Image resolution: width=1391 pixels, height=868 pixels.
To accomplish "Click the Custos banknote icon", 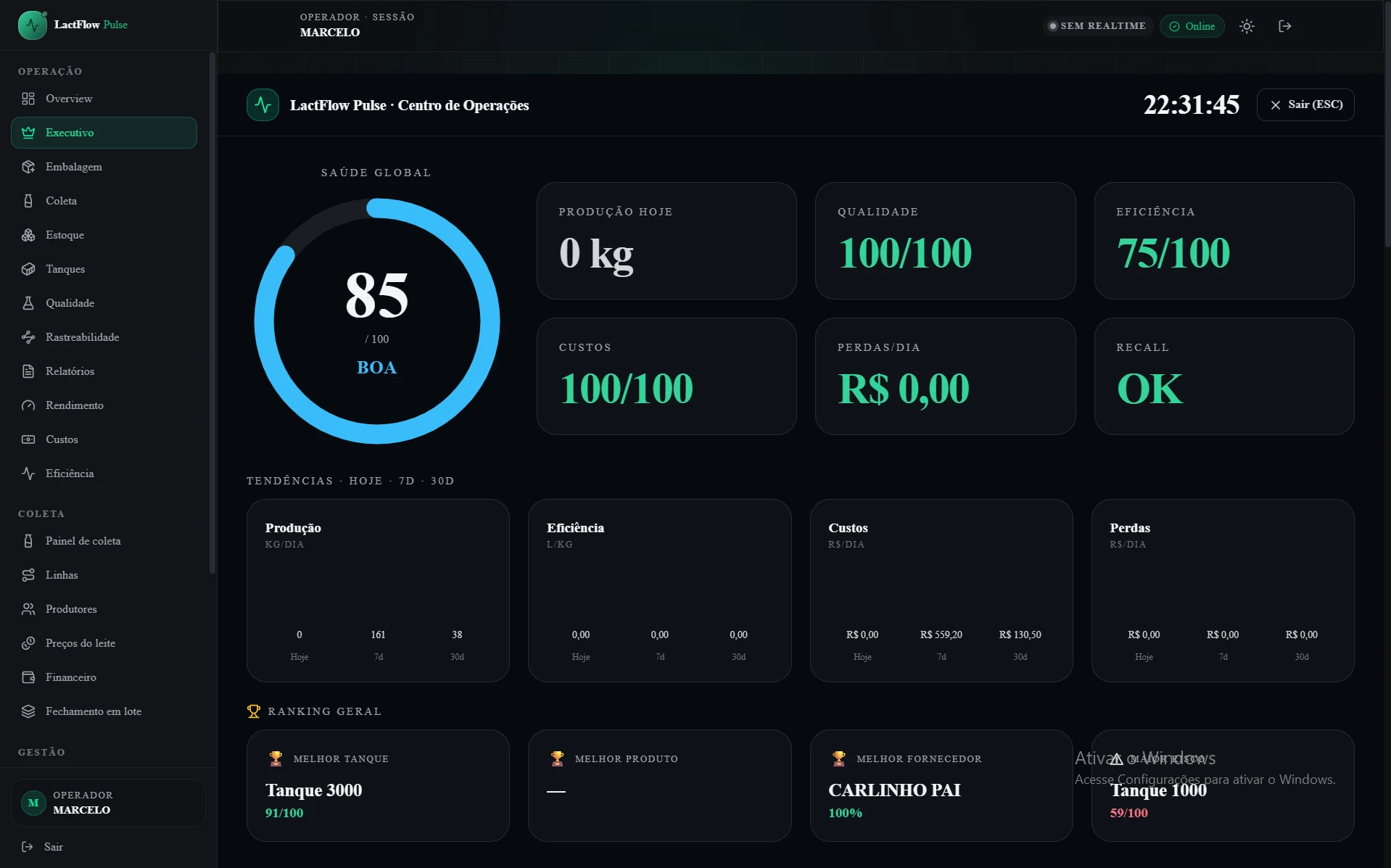I will click(28, 439).
